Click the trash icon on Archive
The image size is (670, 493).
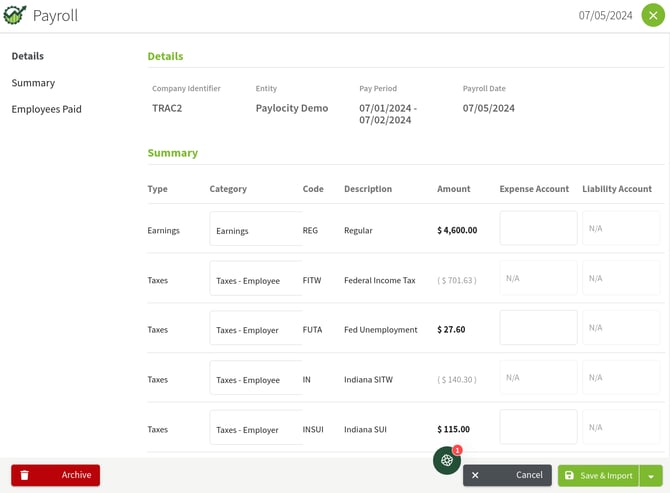pos(25,475)
